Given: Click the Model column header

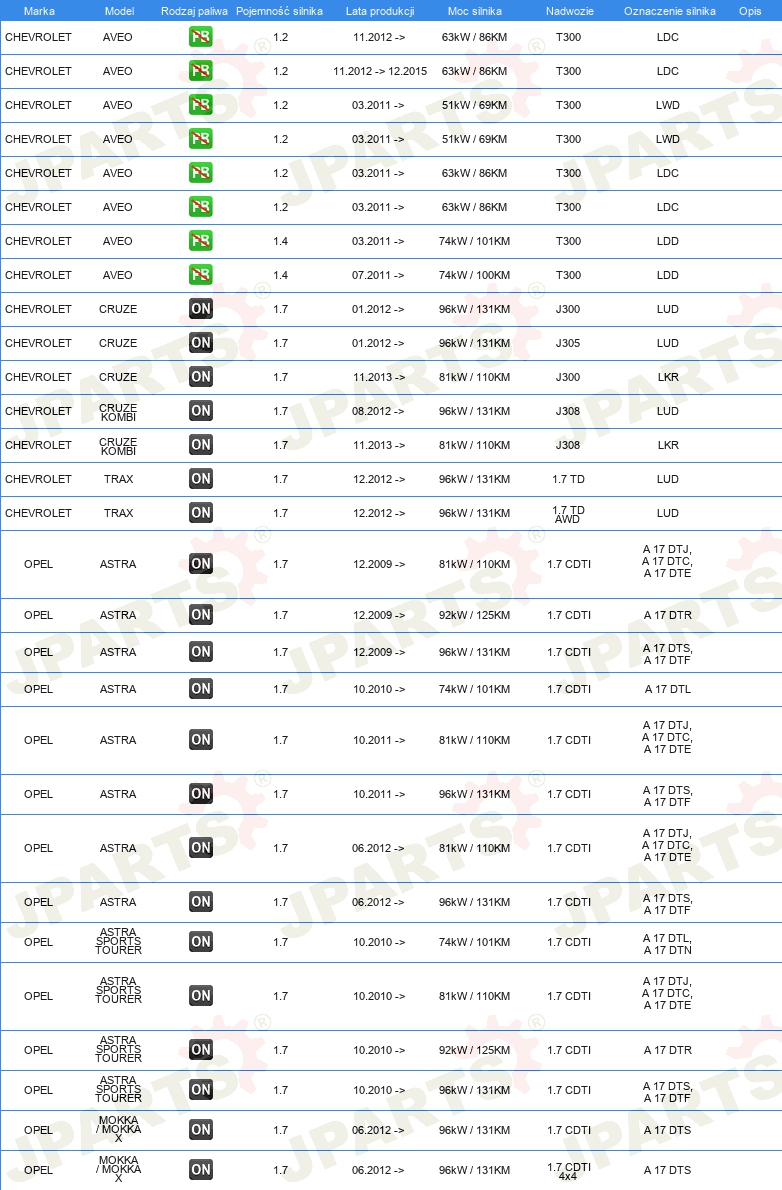Looking at the screenshot, I should (119, 11).
